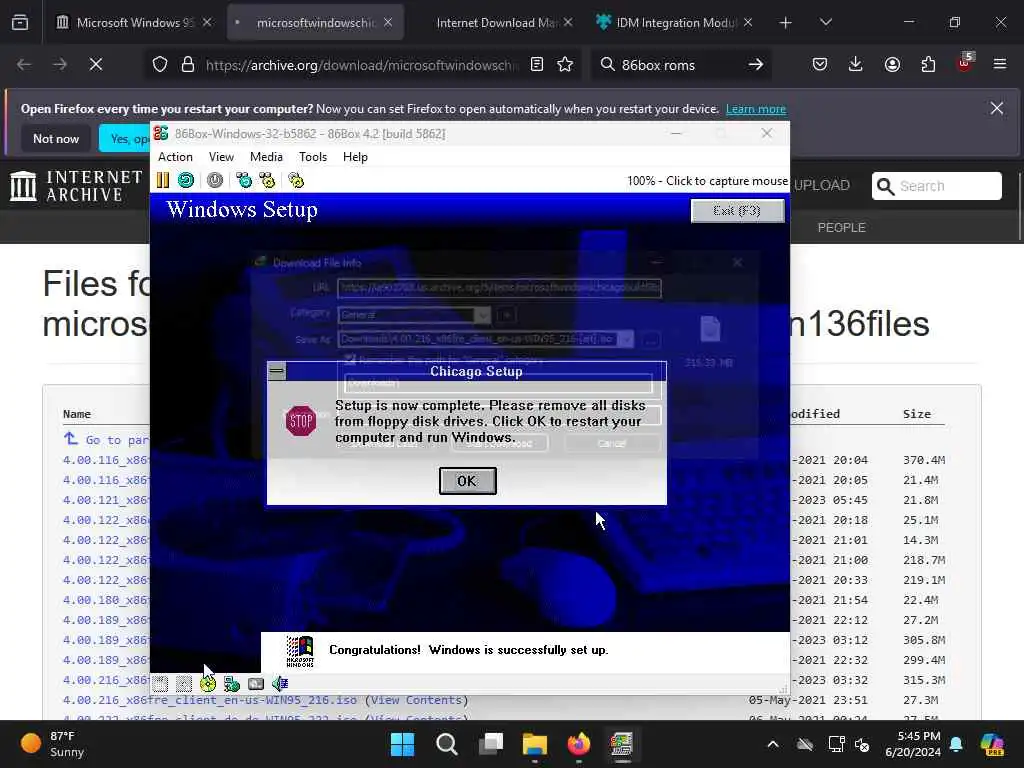Click the first floppy drive icon in the 86Box status bar

tap(161, 684)
